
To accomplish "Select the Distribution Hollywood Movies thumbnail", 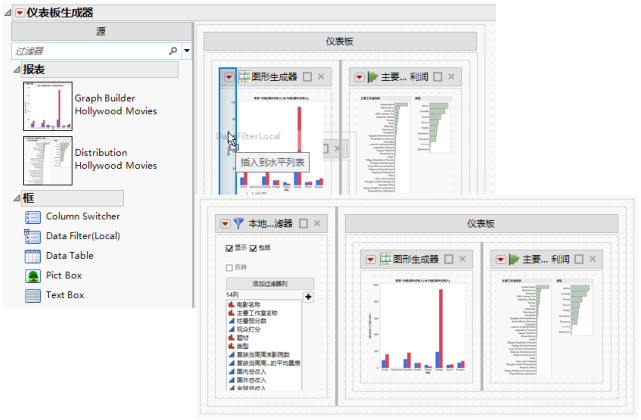I will [x=48, y=161].
